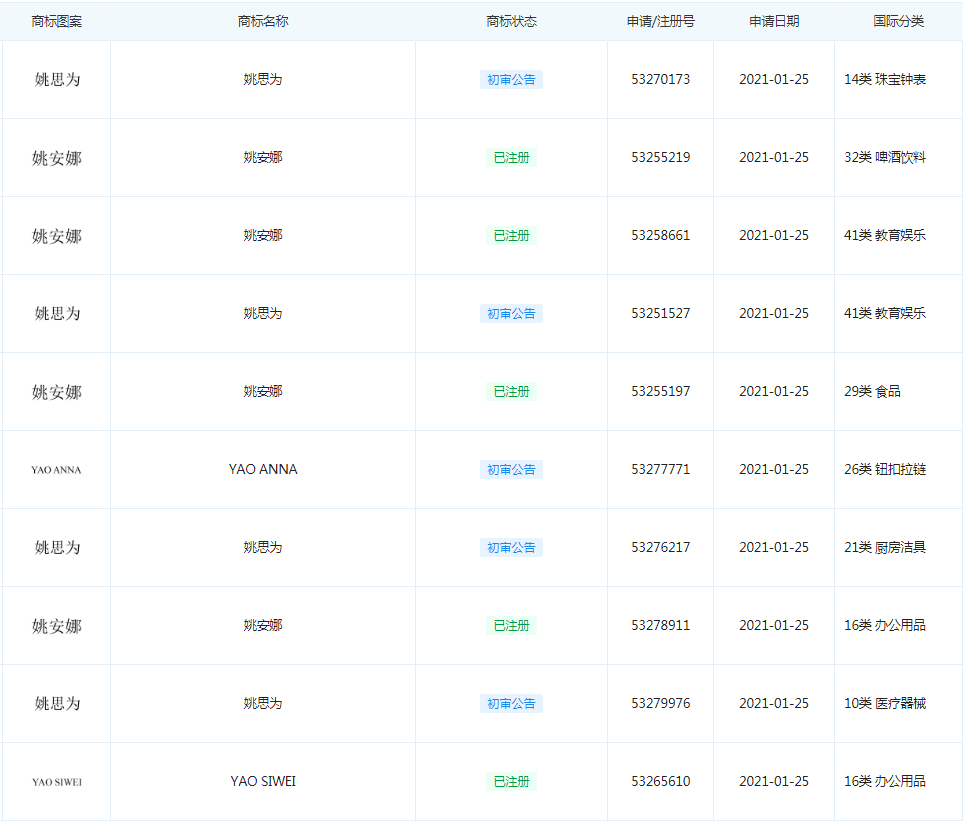Viewport: 963px width, 822px height.
Task: Click 已注册 status badge for 53258661
Action: 511,236
